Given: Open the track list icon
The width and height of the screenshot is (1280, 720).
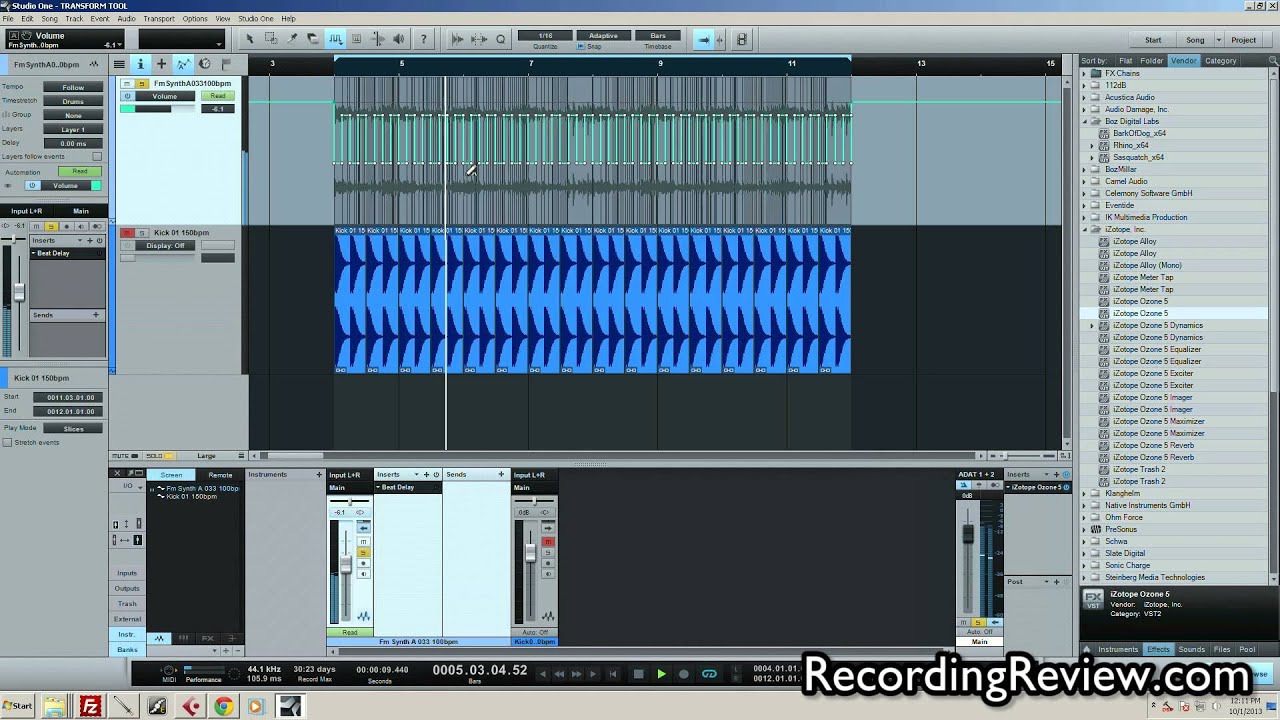Looking at the screenshot, I should (x=119, y=64).
